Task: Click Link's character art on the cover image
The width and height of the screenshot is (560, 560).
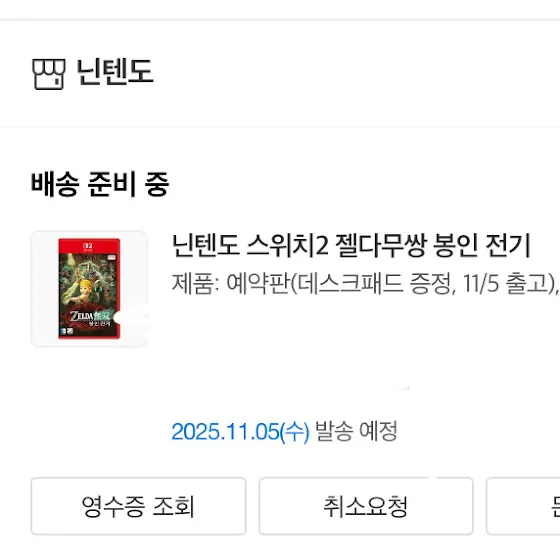Action: 88,291
